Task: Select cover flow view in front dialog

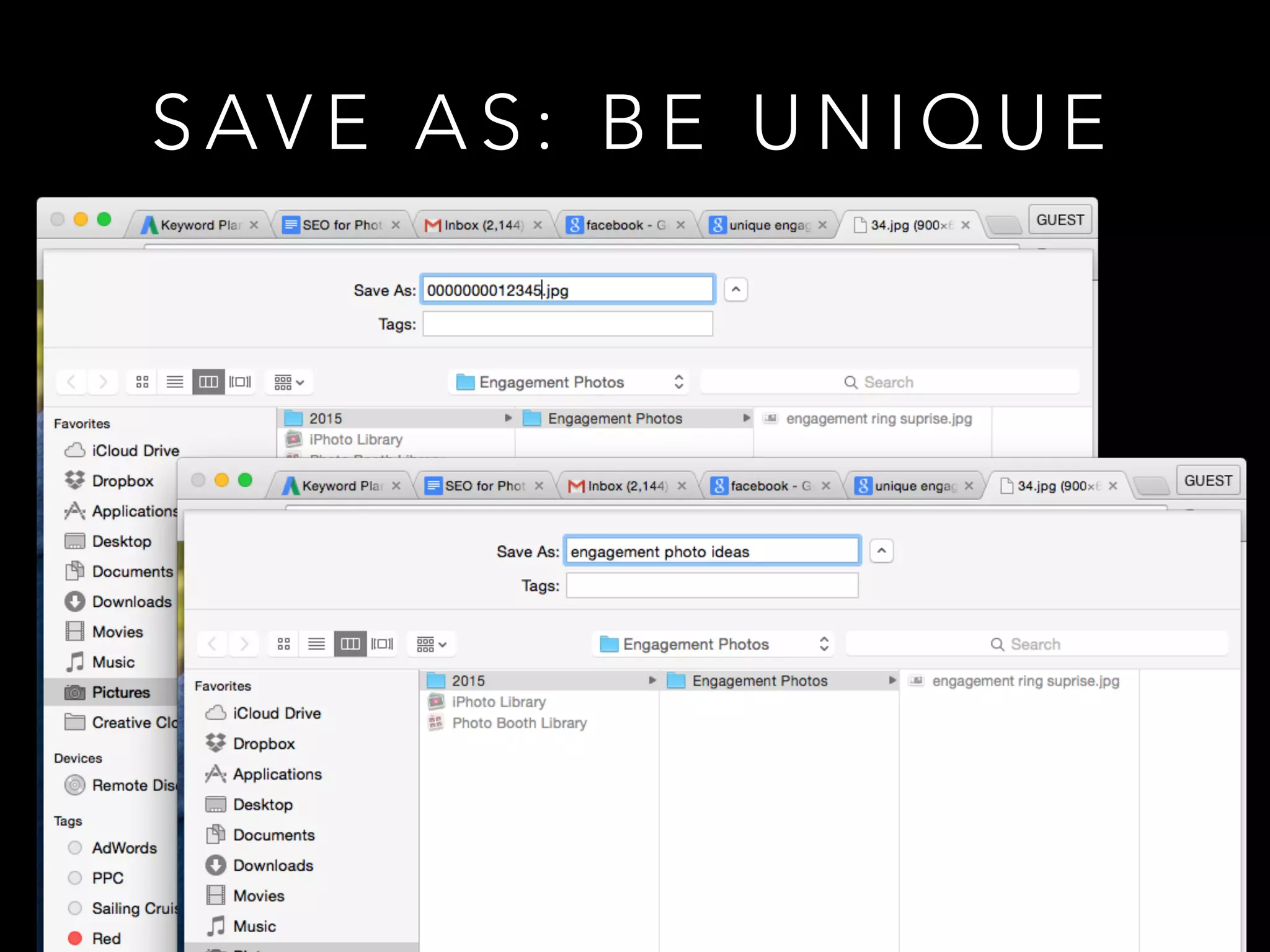Action: pos(382,644)
